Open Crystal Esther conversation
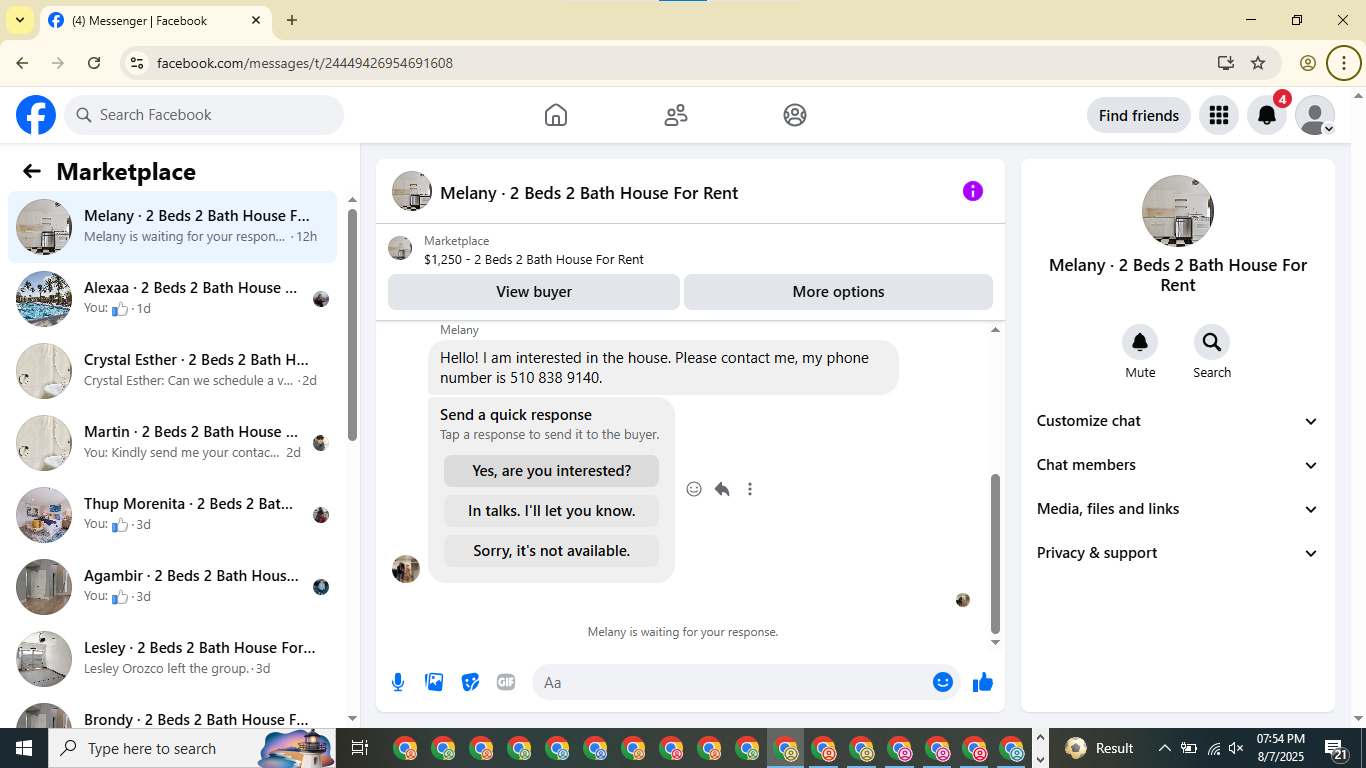 173,371
